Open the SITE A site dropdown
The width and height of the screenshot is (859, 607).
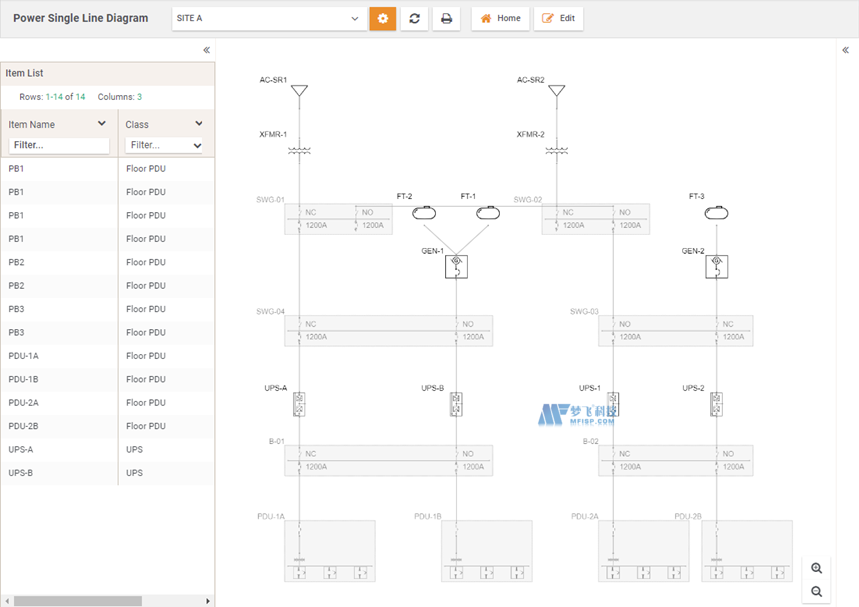coord(269,18)
